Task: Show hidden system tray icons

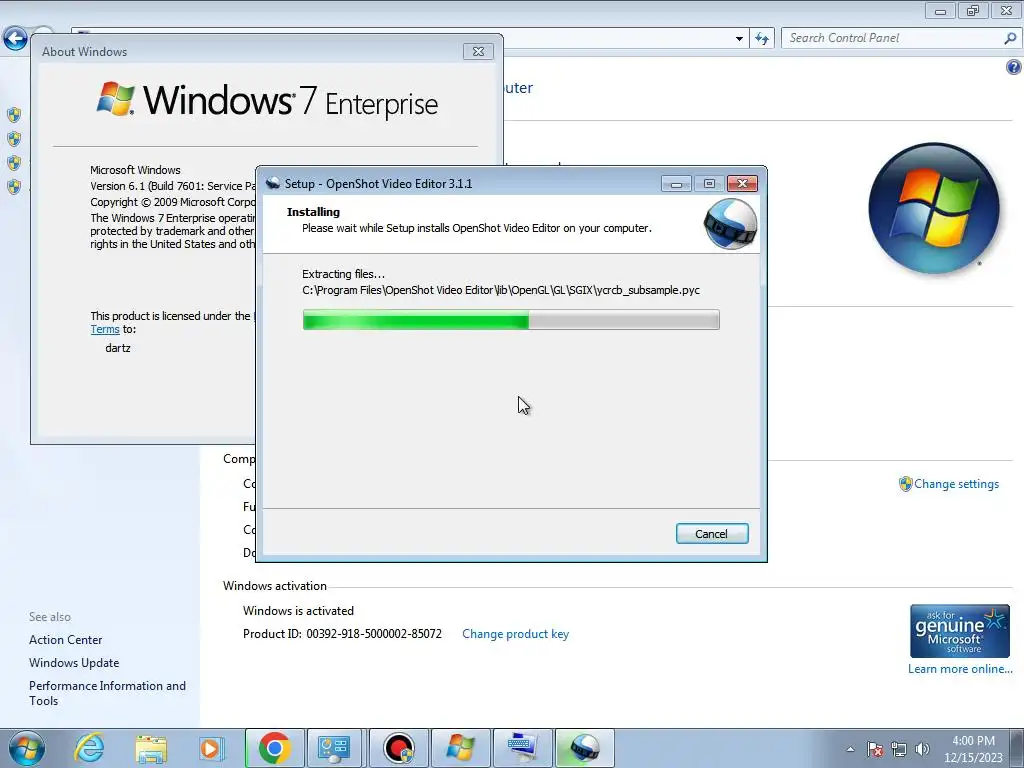Action: tap(850, 749)
